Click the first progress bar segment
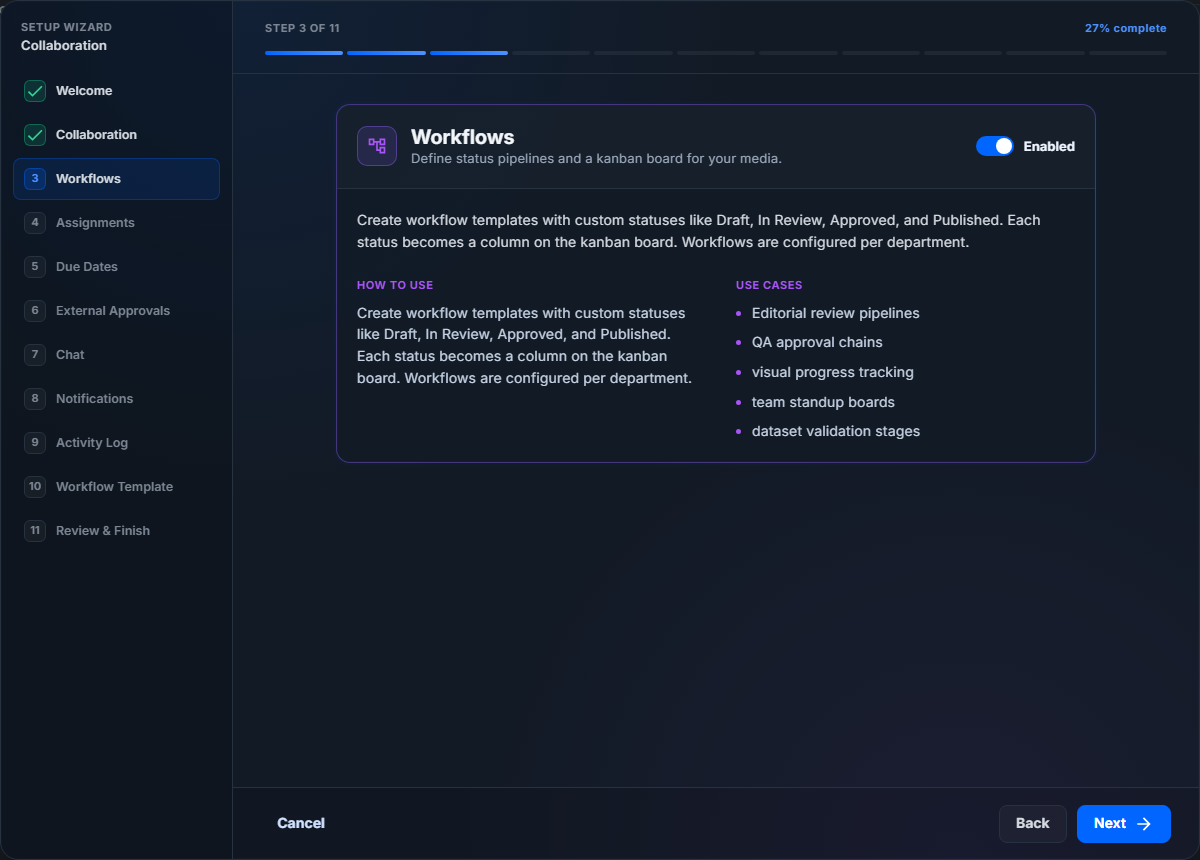Screen dimensions: 1200x860 (304, 52)
